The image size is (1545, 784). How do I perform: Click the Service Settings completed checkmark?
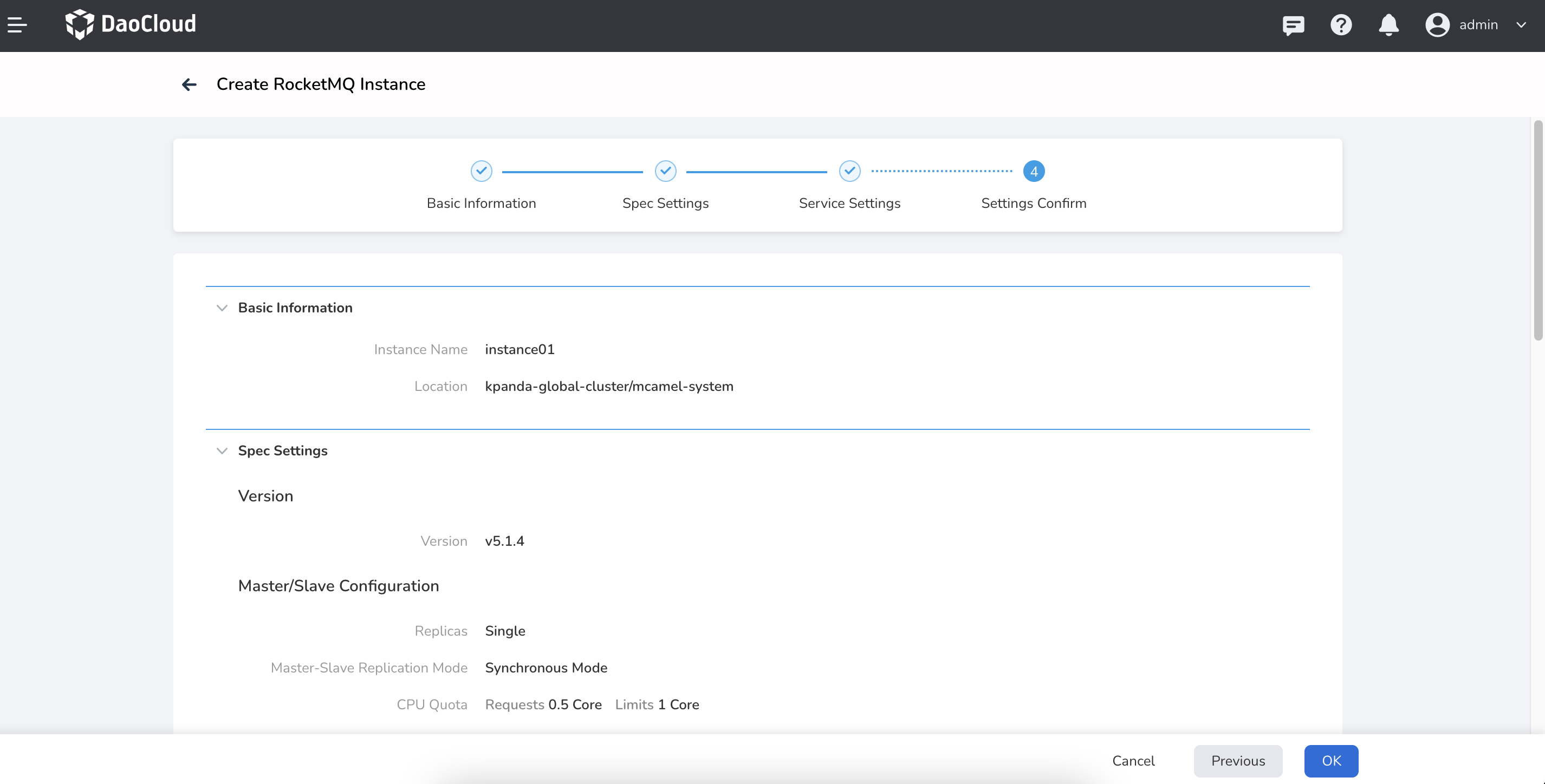[x=849, y=171]
